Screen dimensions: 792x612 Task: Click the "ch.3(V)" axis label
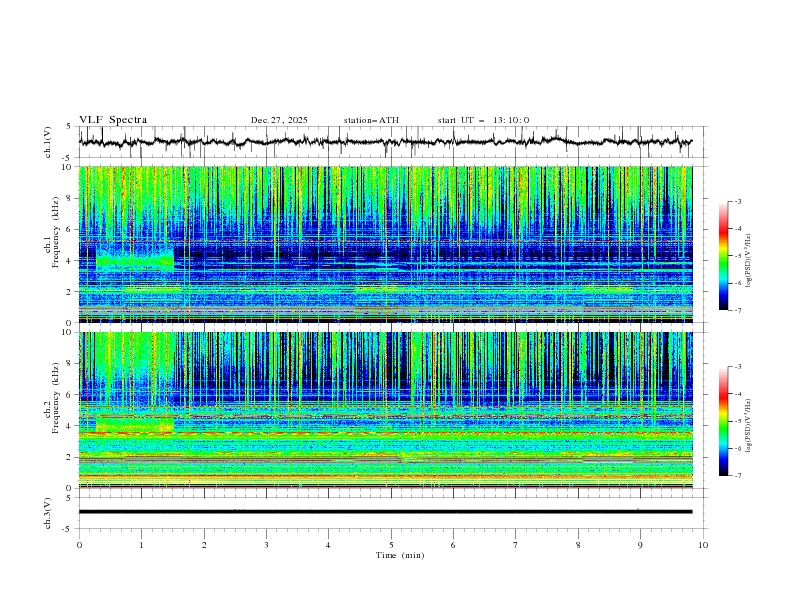coord(48,513)
